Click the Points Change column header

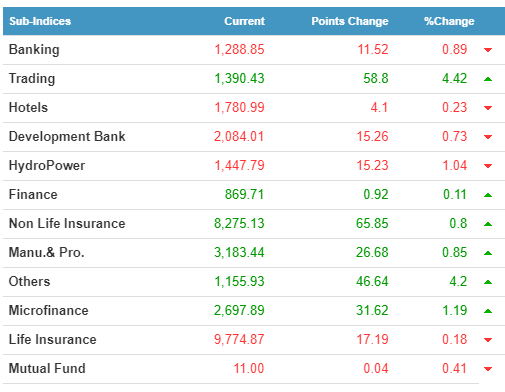(x=350, y=21)
